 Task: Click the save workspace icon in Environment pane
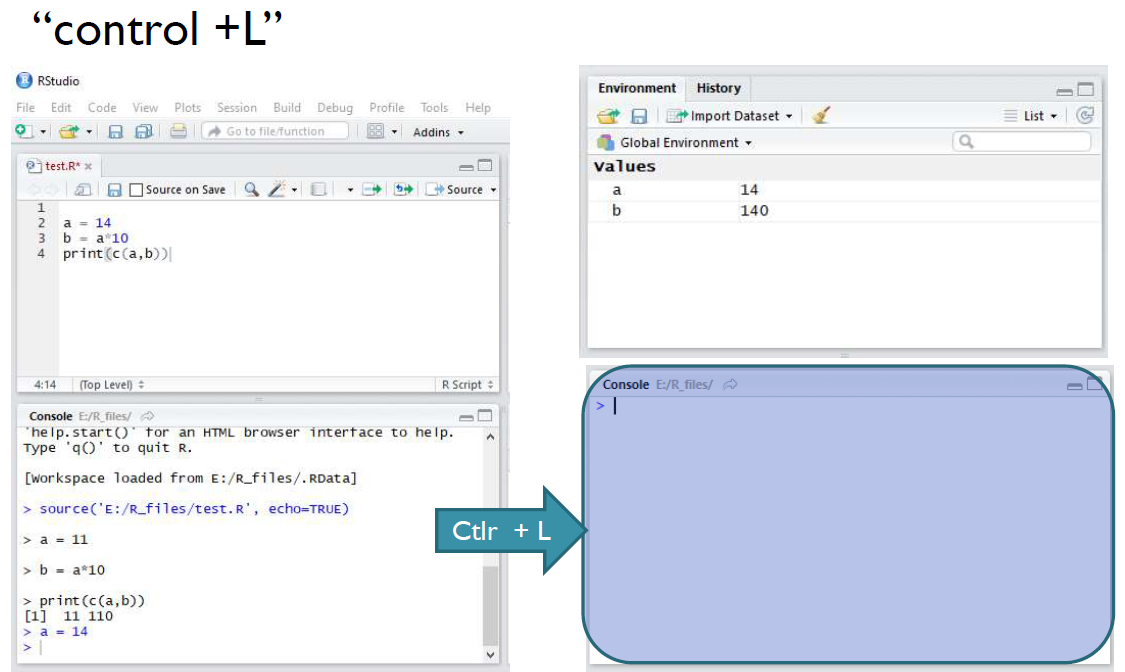point(639,116)
